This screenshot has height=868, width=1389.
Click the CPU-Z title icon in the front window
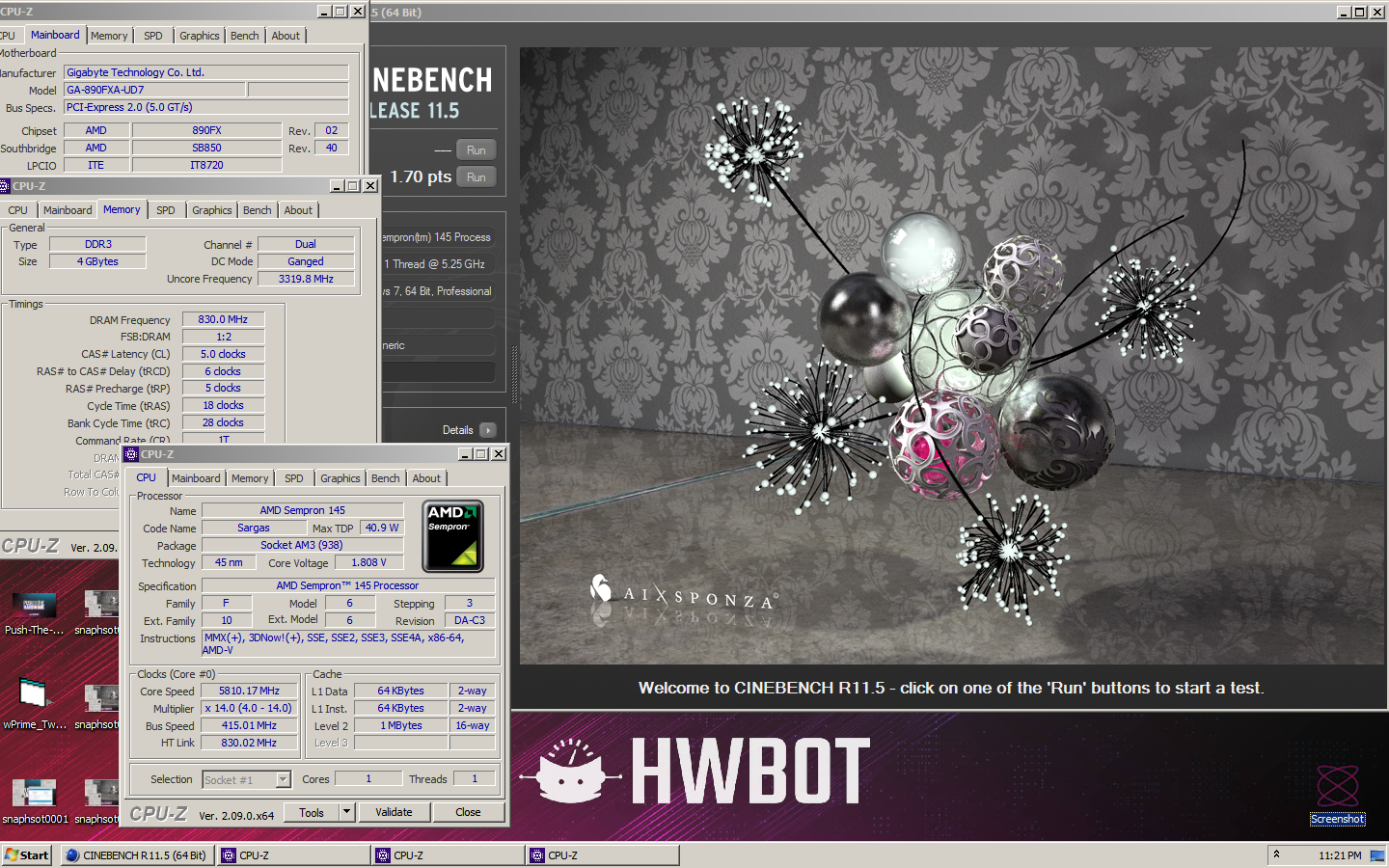click(x=132, y=454)
